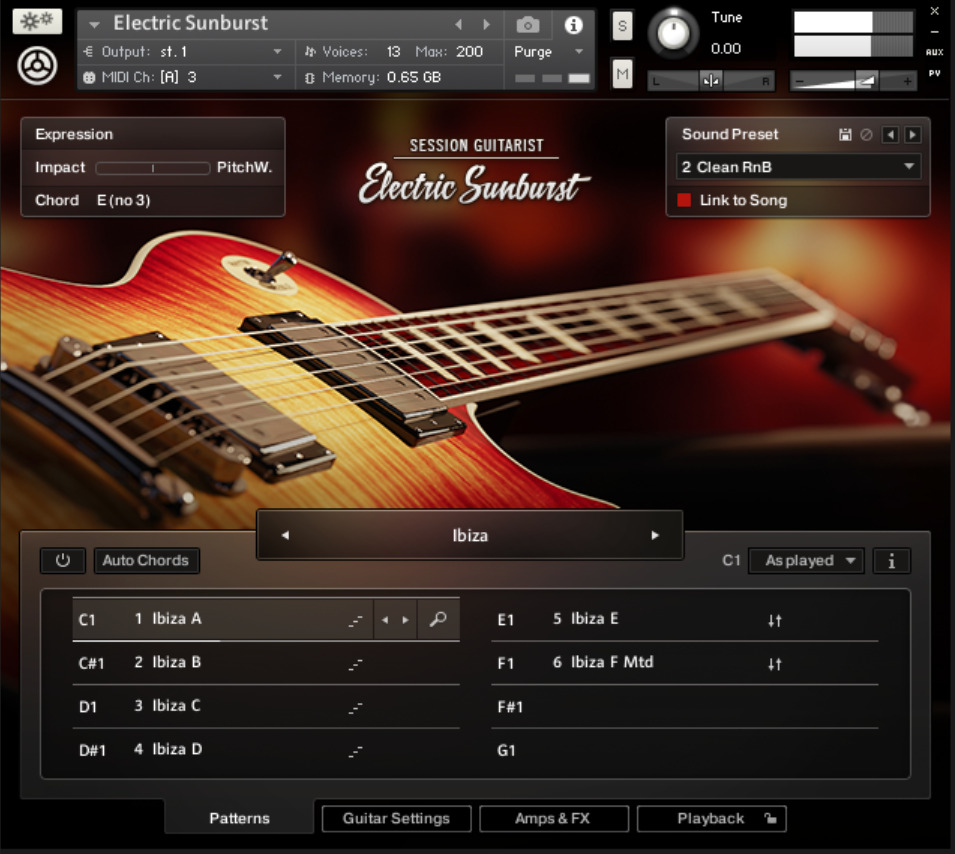The height and width of the screenshot is (854, 955).
Task: Click the Chord display E (no 3)
Action: click(124, 200)
